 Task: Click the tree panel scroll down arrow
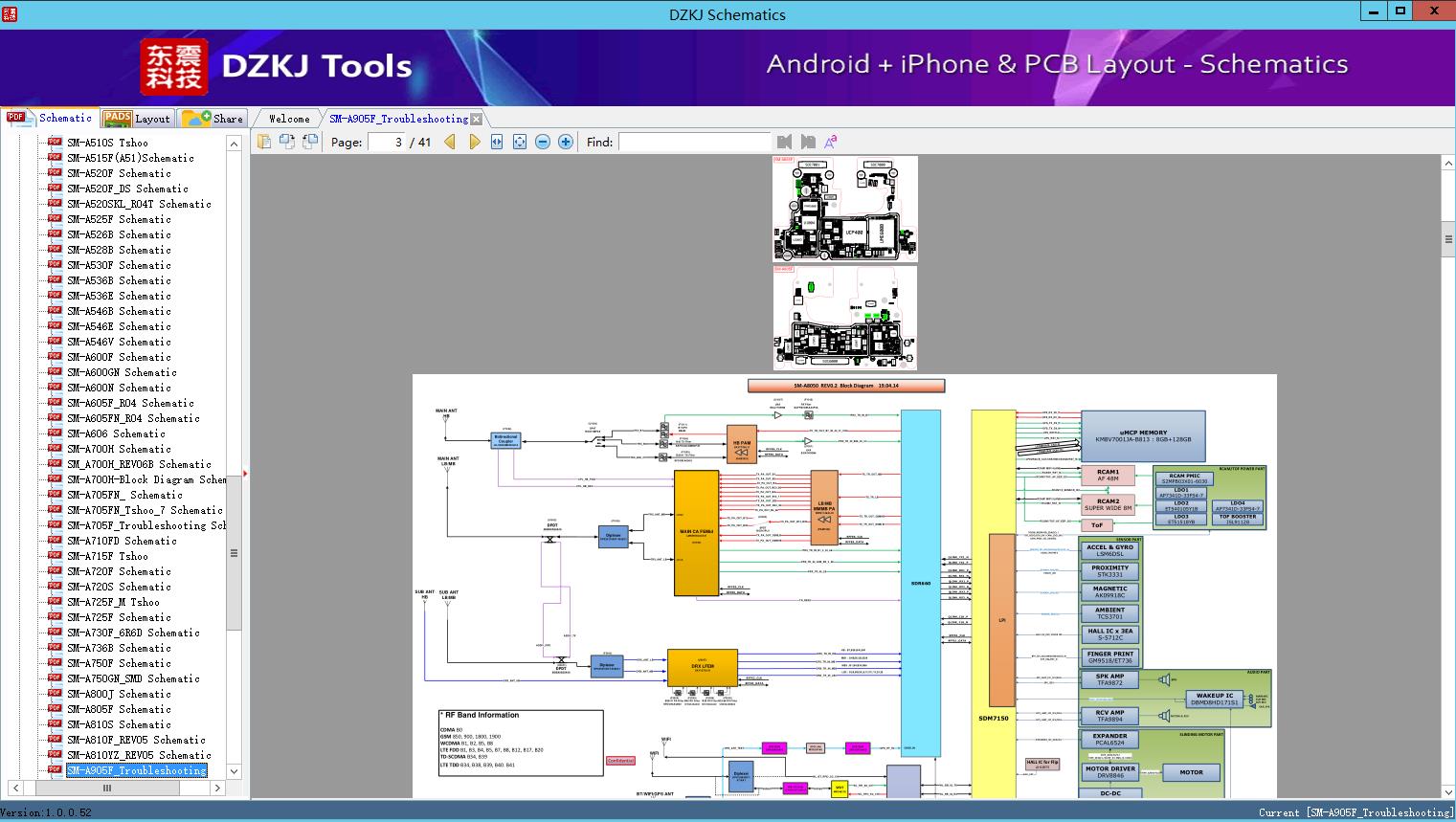coord(234,771)
